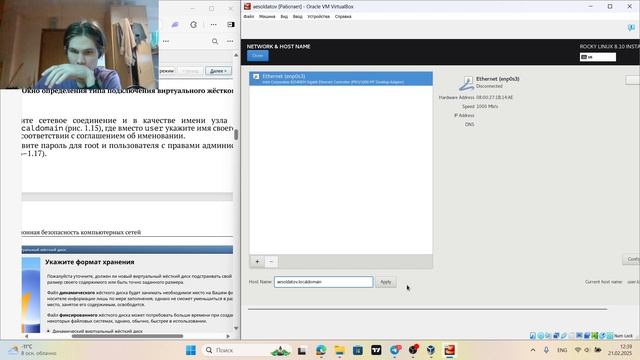Click the purple icon in browser toolbar
The image size is (640, 360).
tap(175, 24)
